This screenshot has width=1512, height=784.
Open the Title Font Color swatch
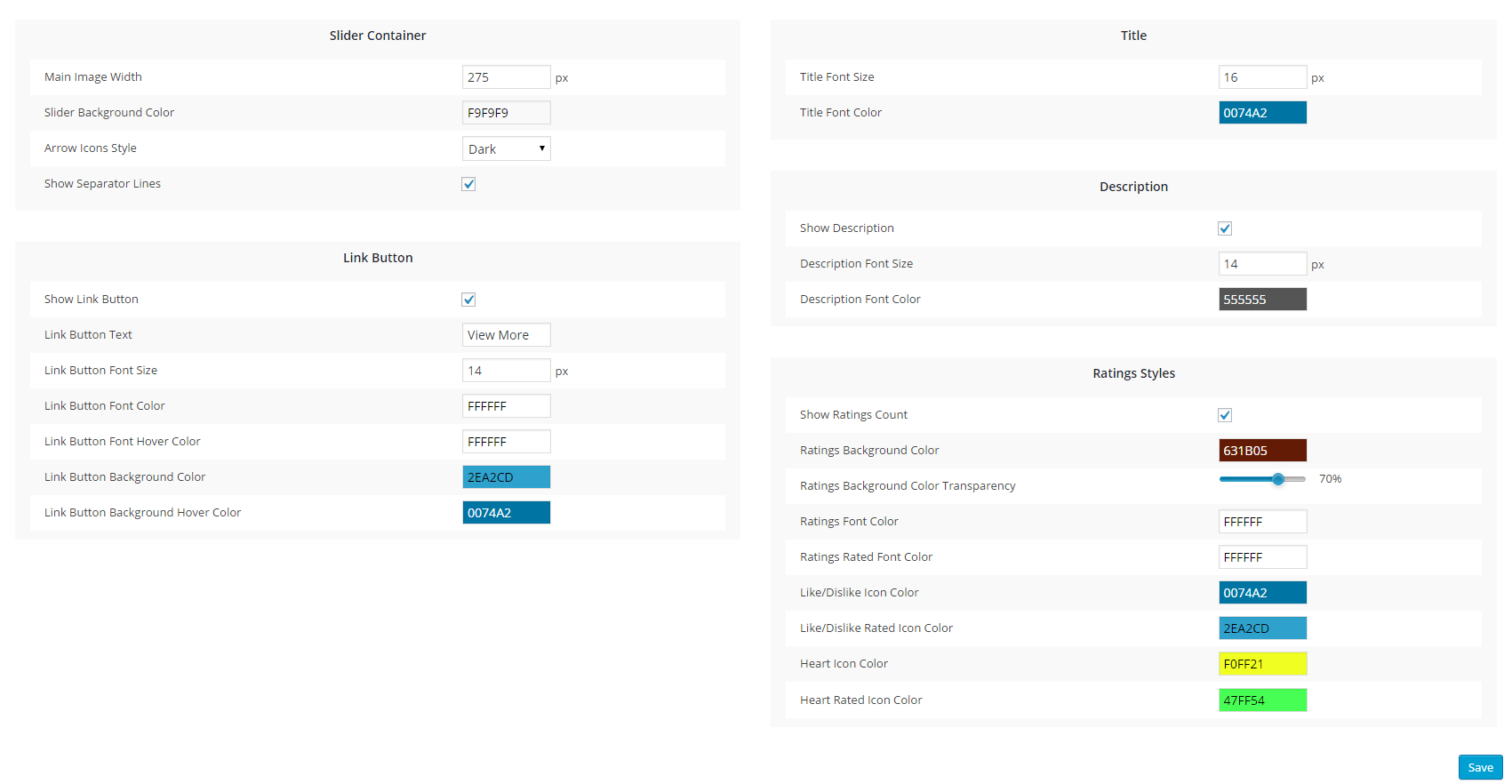1262,113
